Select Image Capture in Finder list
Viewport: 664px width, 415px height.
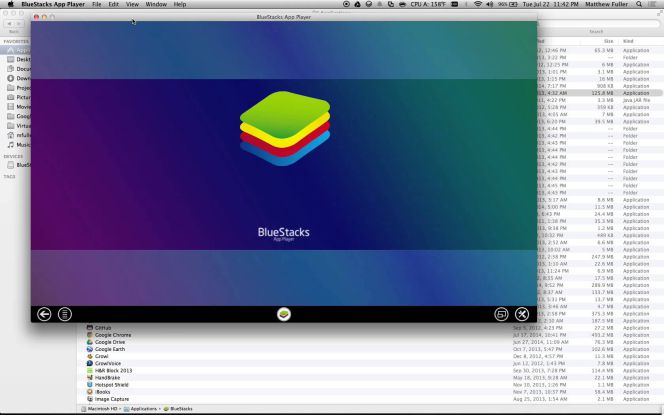[111, 399]
